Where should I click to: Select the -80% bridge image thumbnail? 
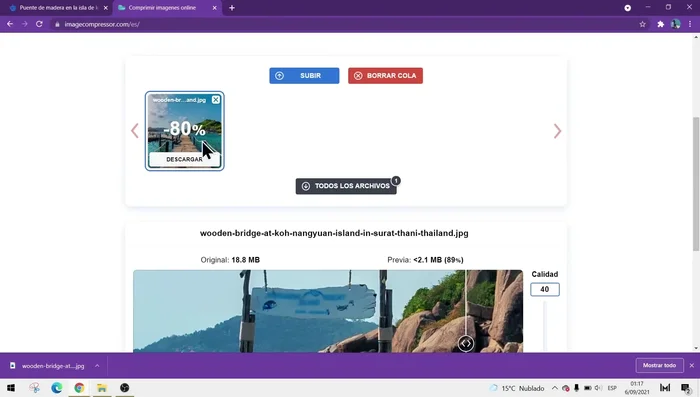pyautogui.click(x=184, y=131)
